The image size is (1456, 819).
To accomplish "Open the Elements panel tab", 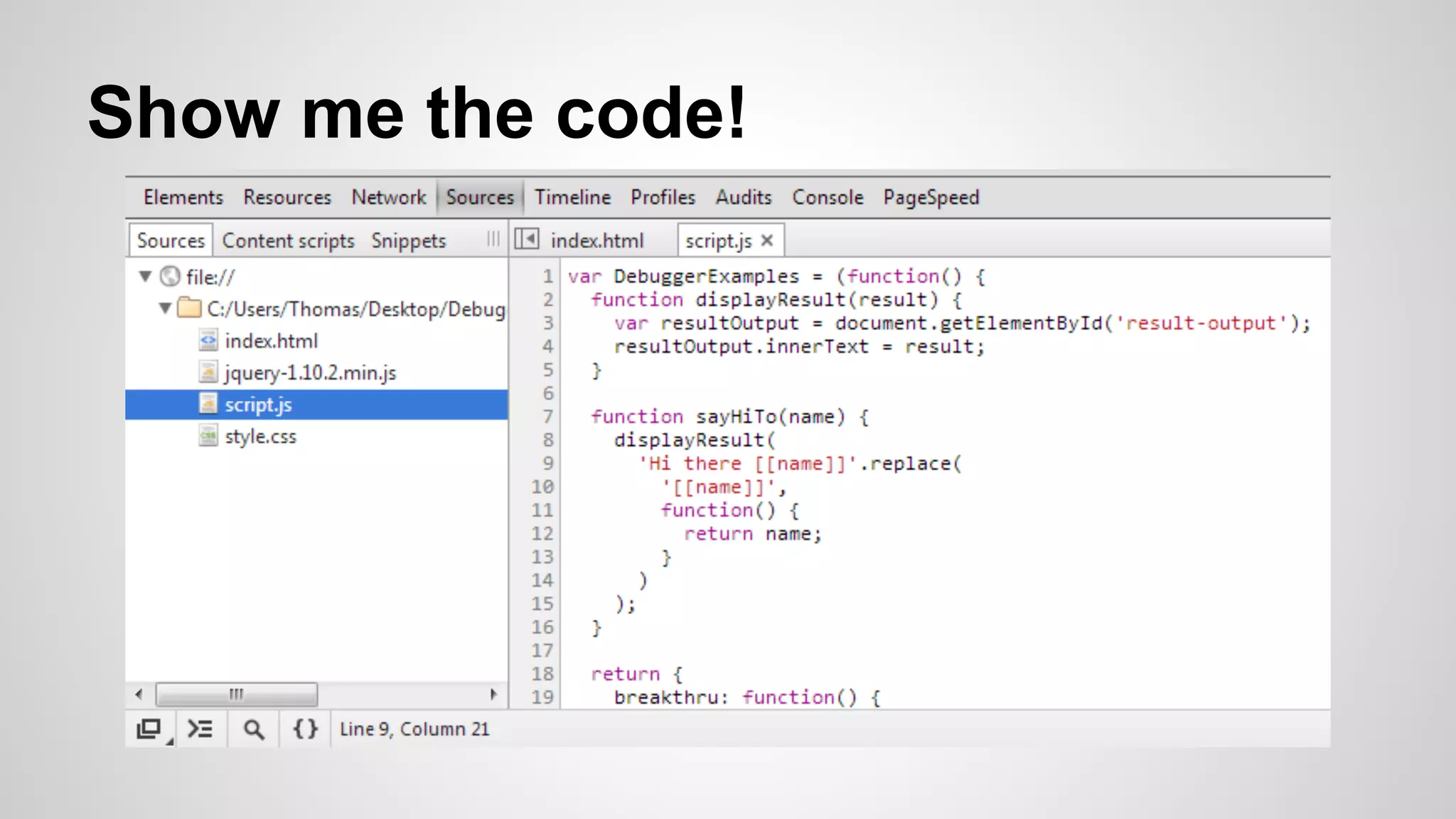I will pyautogui.click(x=183, y=197).
